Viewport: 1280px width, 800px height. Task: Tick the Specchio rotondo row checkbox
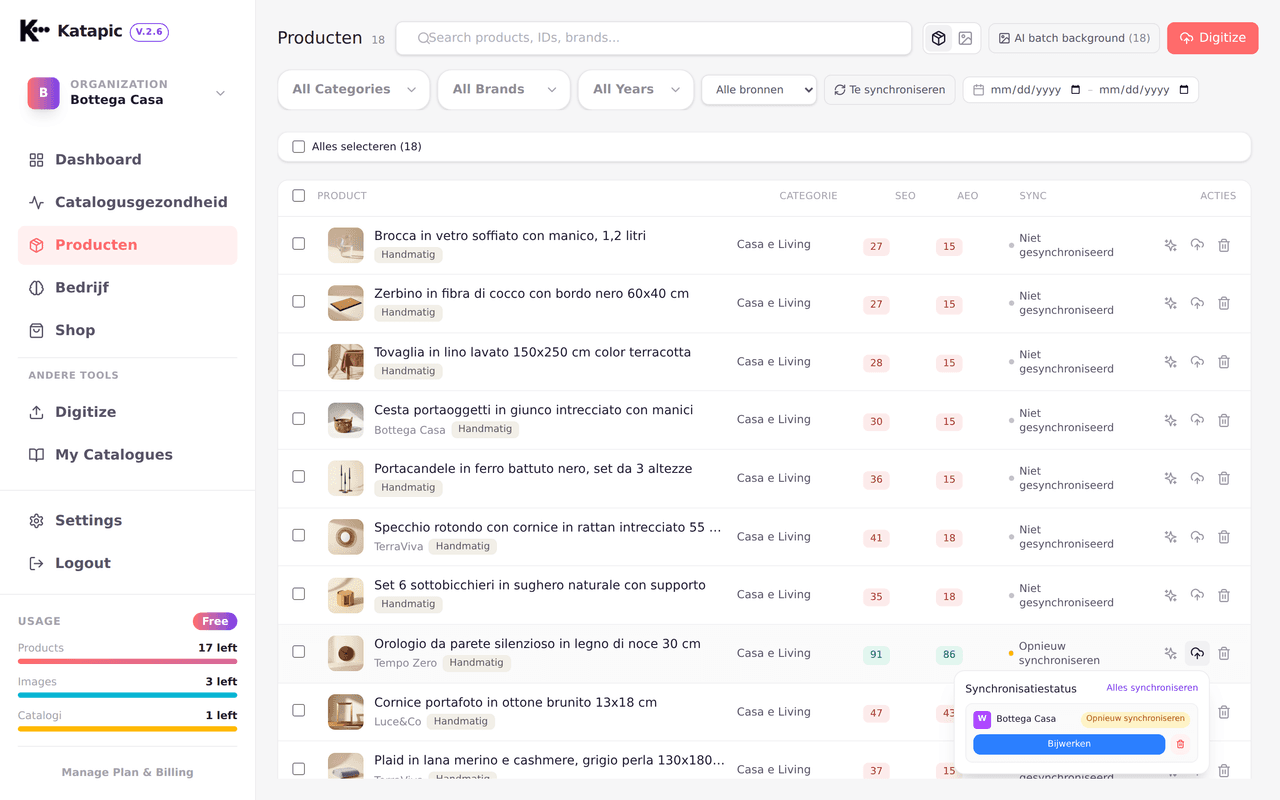click(x=298, y=535)
